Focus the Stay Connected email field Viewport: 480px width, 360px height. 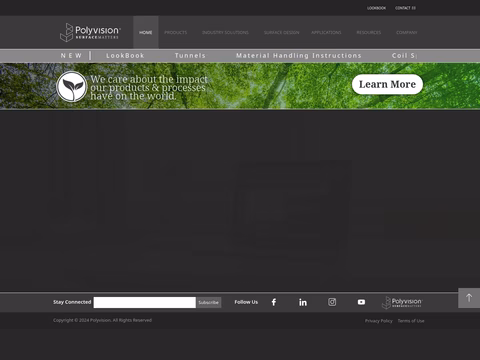coord(145,302)
